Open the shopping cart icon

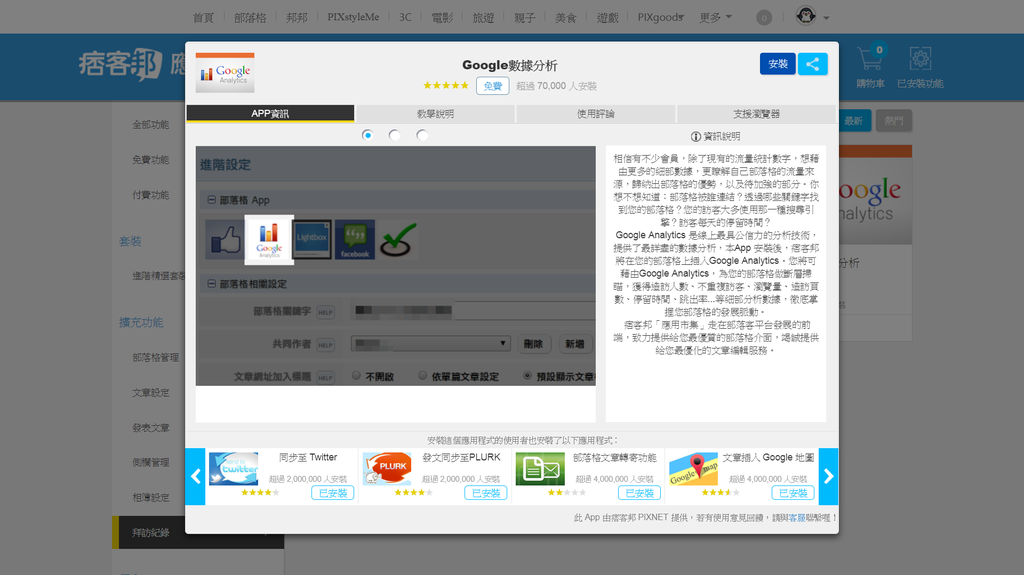click(870, 59)
